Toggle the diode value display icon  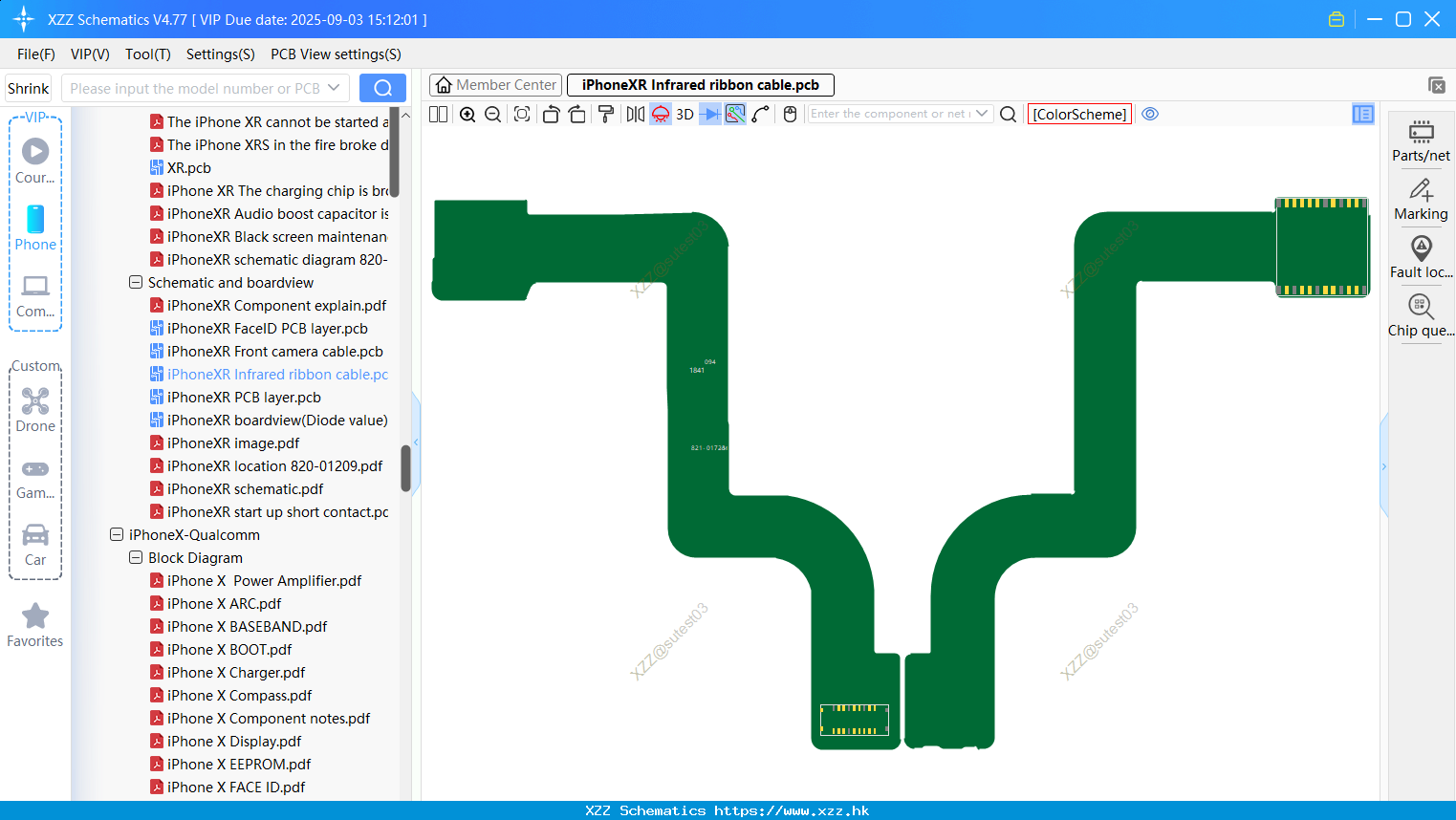[x=710, y=114]
